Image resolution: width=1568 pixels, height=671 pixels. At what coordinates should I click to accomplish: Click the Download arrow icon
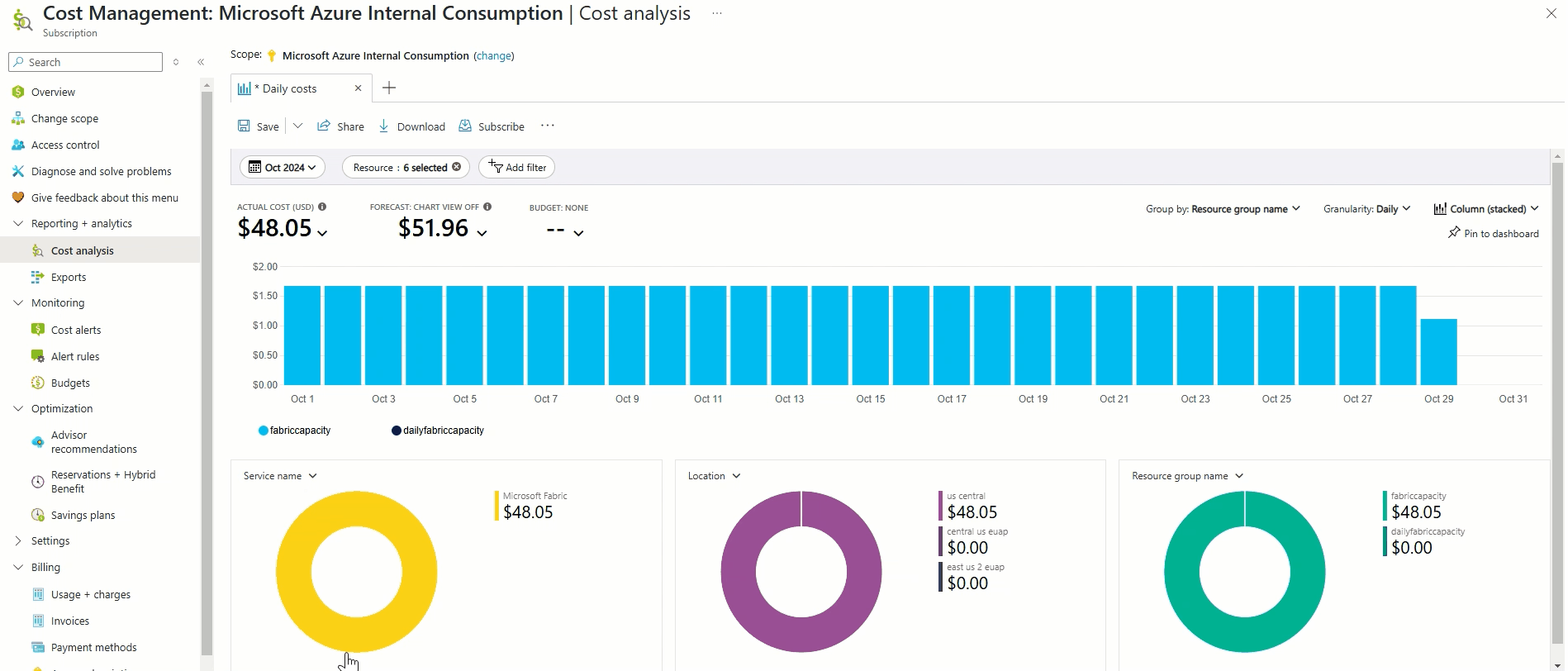click(x=384, y=126)
